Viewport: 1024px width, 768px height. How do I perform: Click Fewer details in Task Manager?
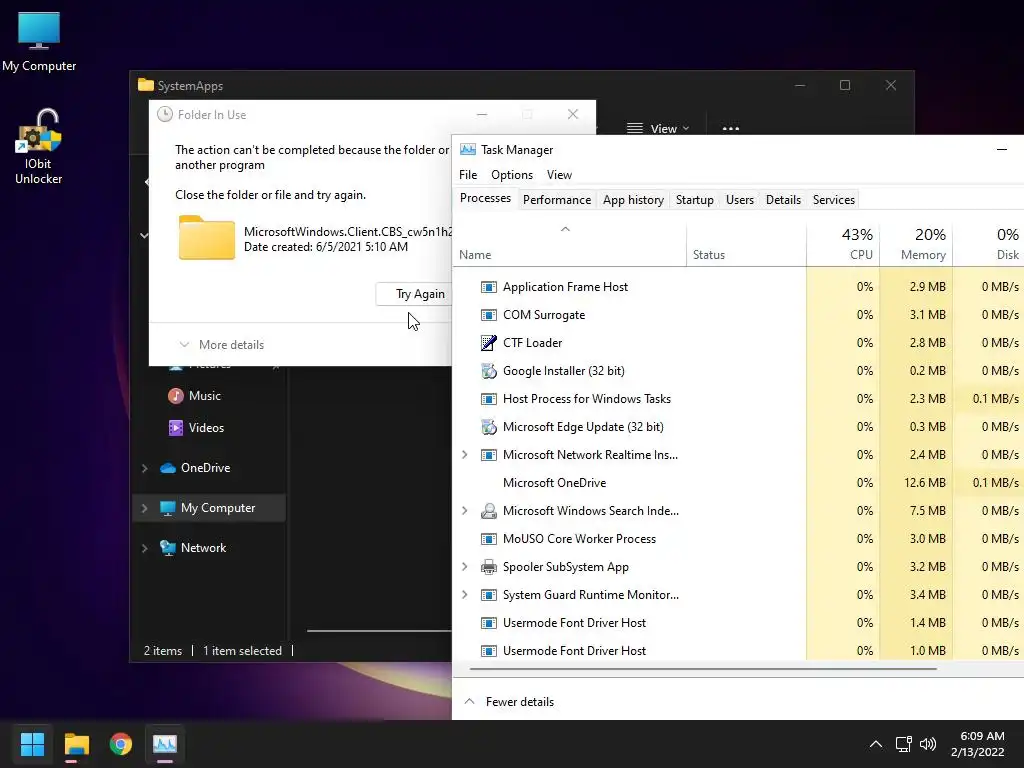(509, 702)
